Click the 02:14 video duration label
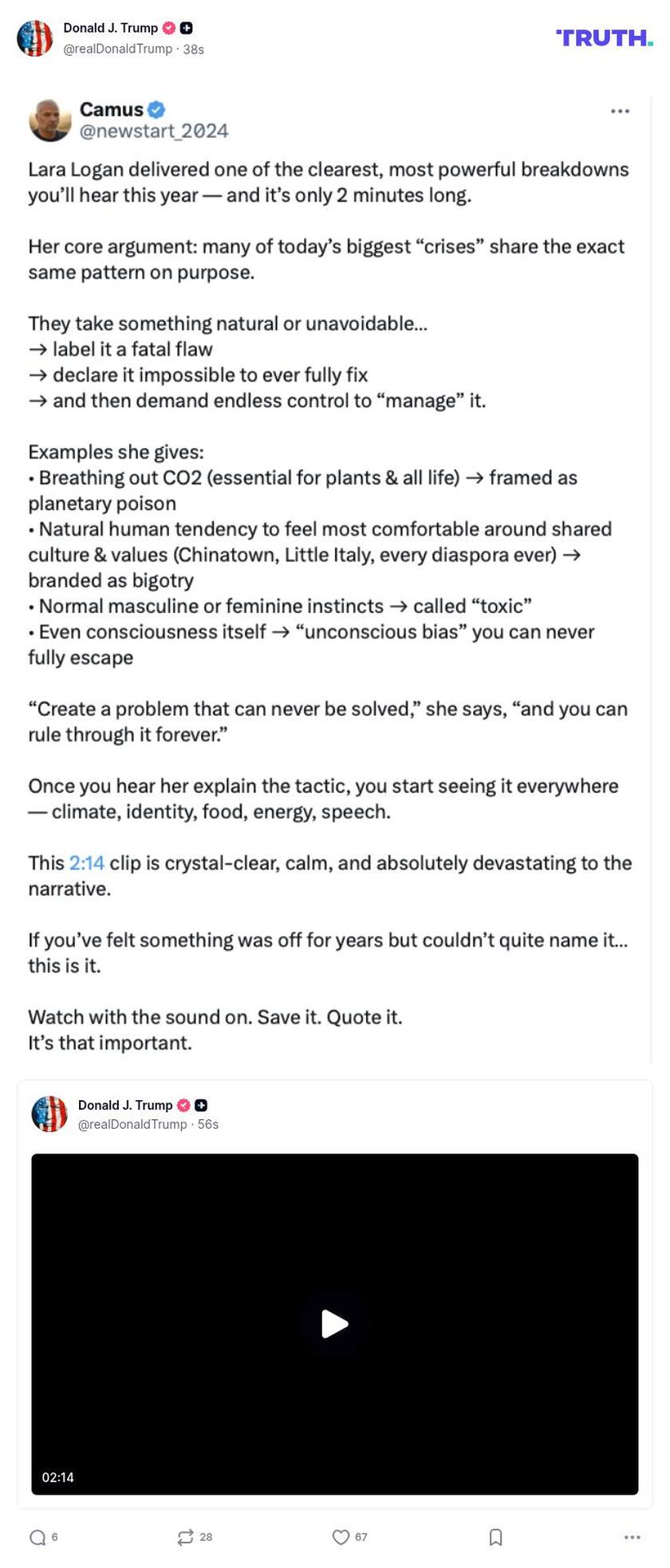Viewport: 670px width, 1568px height. coord(58,1477)
